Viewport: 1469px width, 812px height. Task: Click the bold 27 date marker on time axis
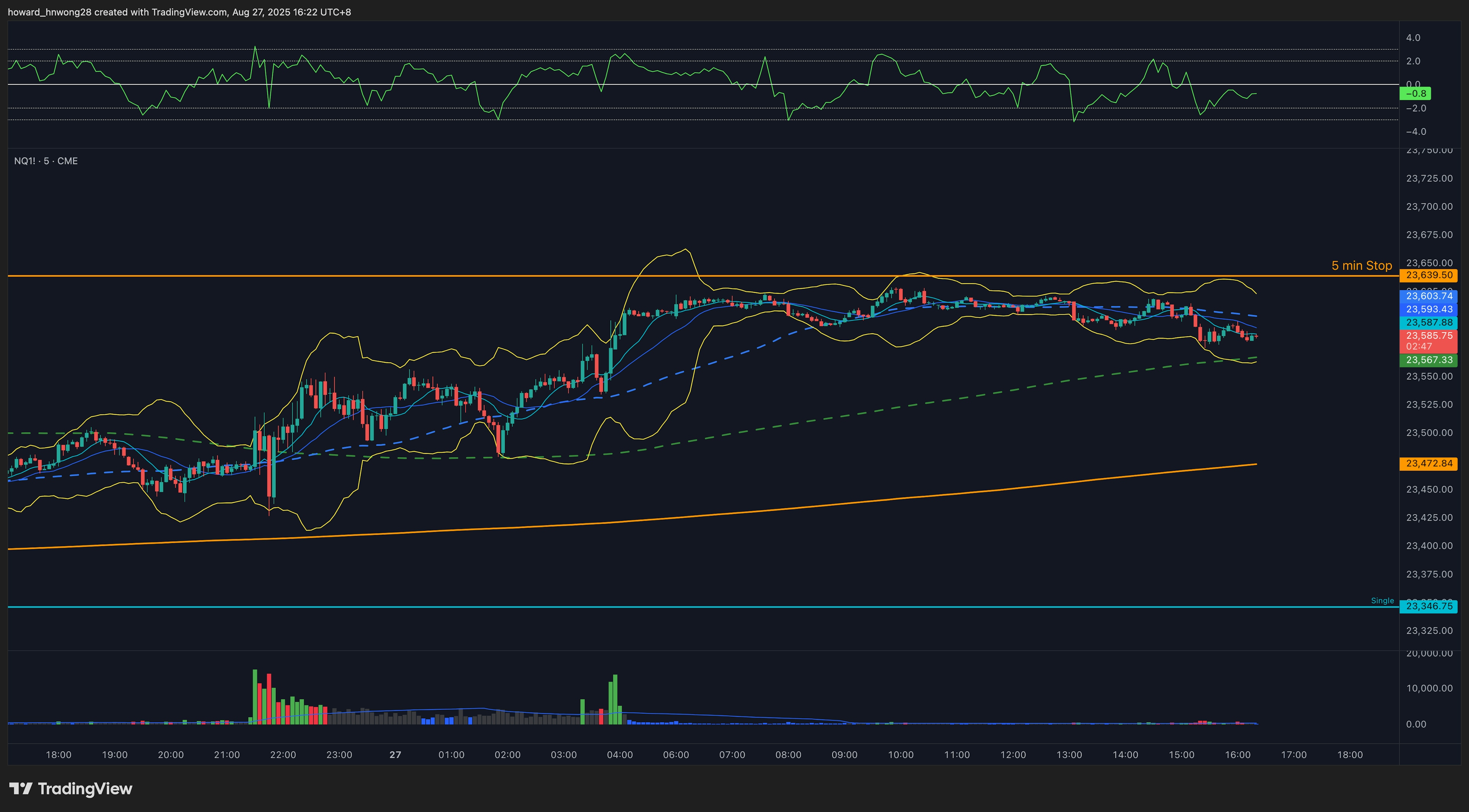(x=395, y=755)
